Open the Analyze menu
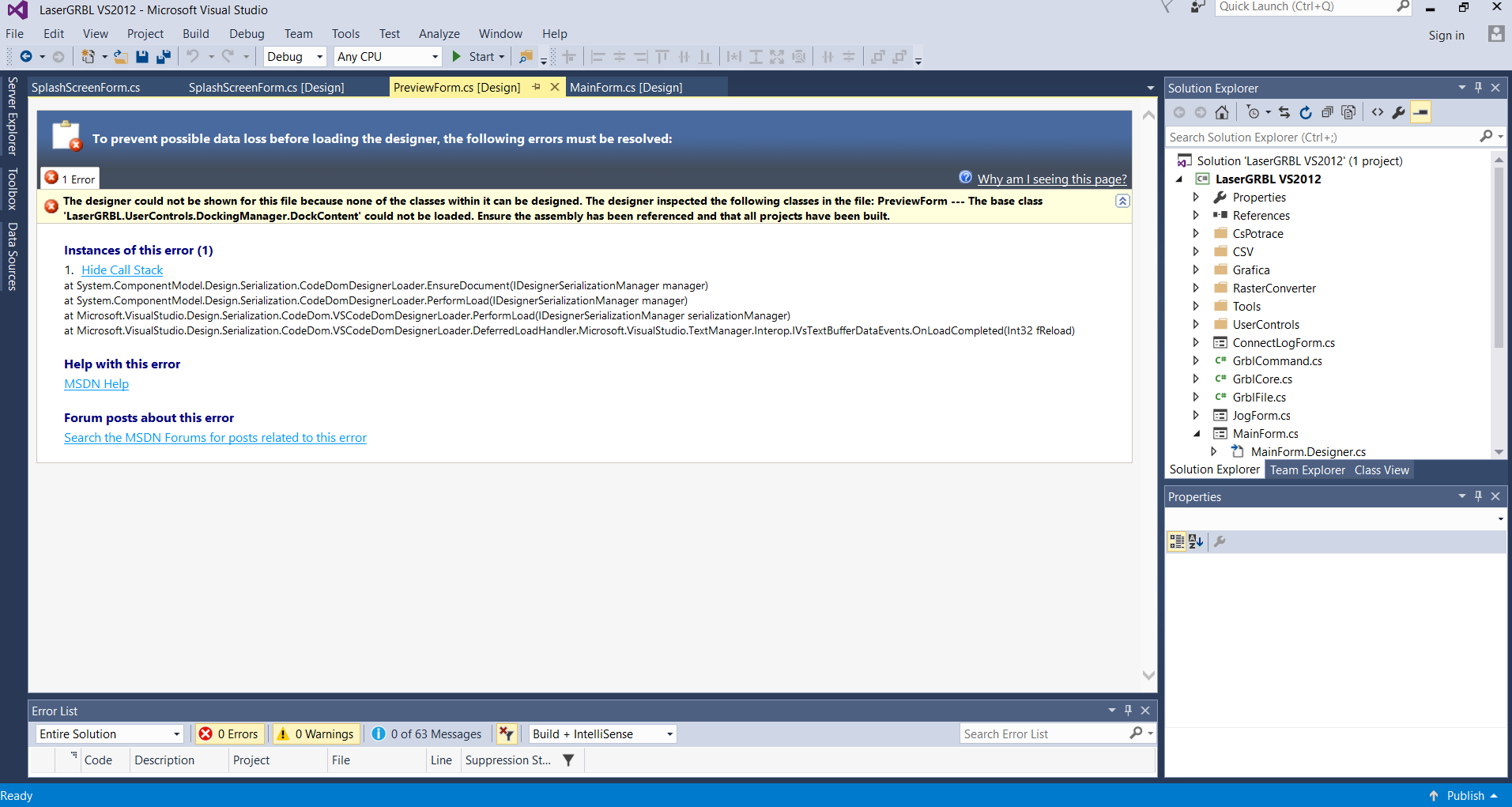 439,34
